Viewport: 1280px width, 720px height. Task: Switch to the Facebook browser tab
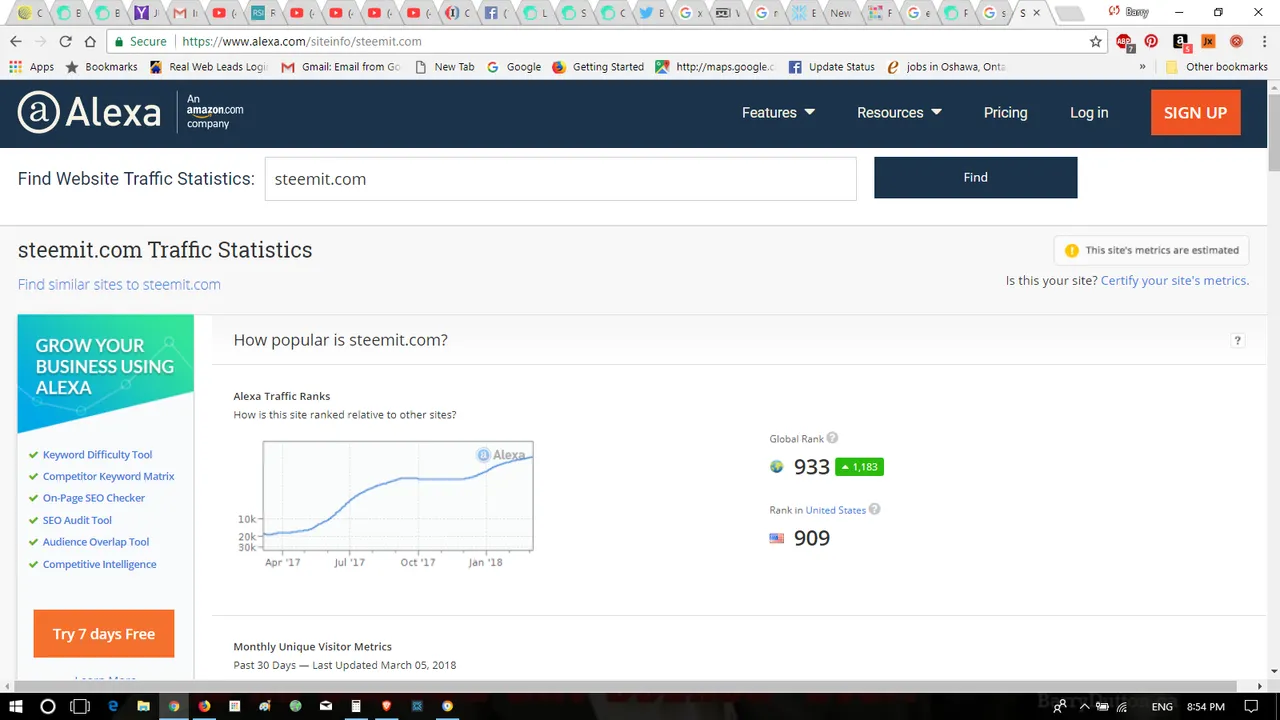(495, 13)
